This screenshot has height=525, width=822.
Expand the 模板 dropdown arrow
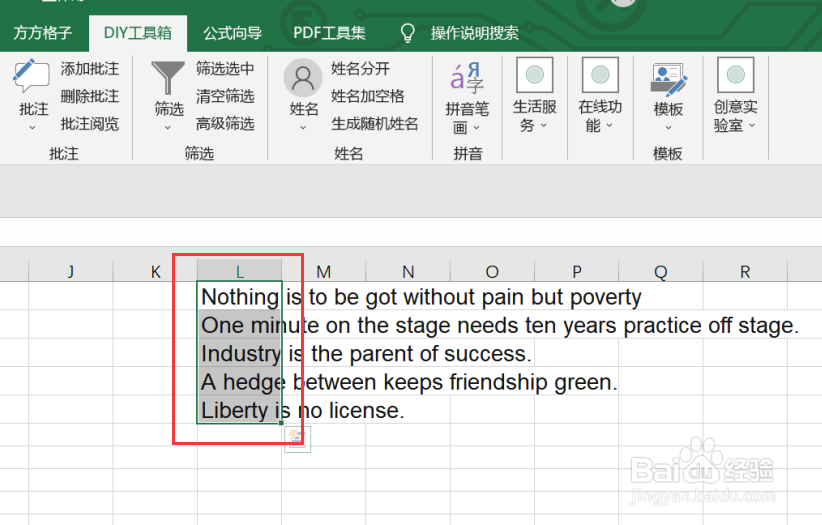pyautogui.click(x=668, y=127)
